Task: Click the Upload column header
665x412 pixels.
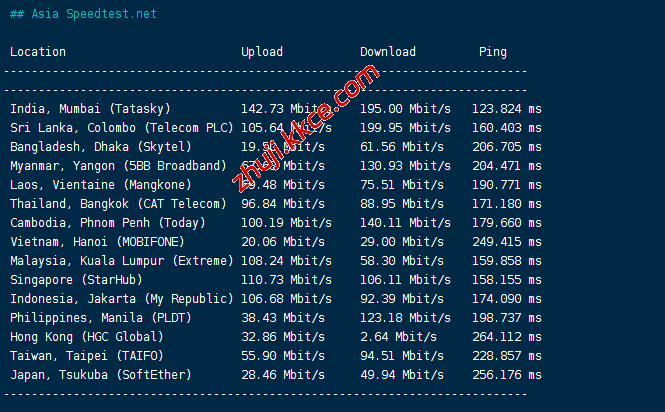Action: 262,52
